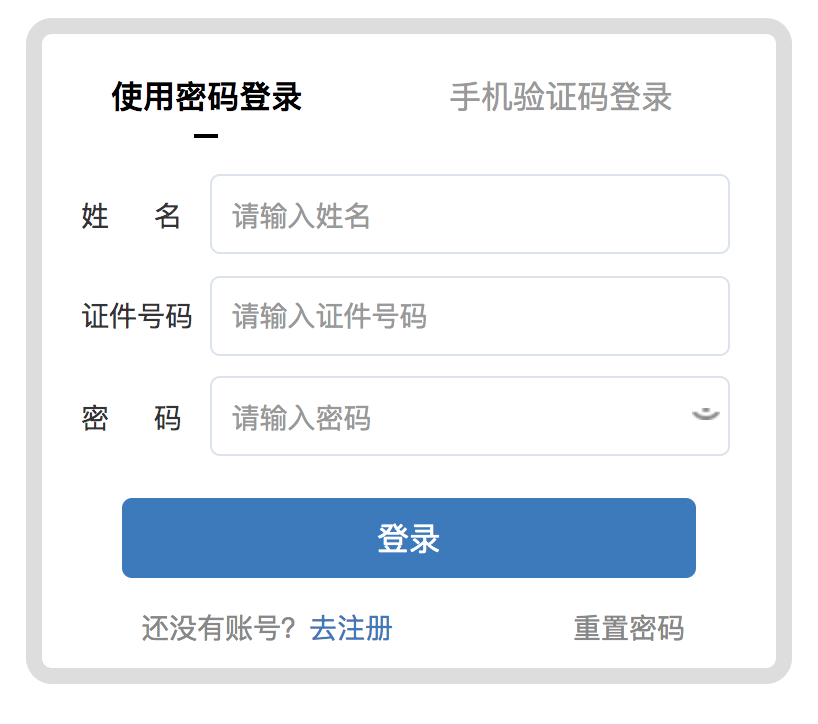Click the 证件号码 field label
This screenshot has width=818, height=724.
[x=136, y=316]
